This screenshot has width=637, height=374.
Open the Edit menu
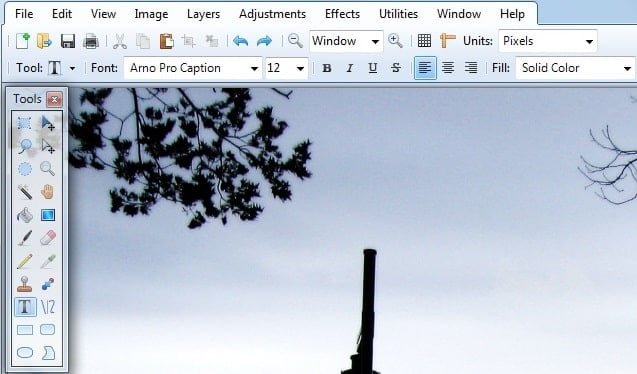(x=62, y=14)
